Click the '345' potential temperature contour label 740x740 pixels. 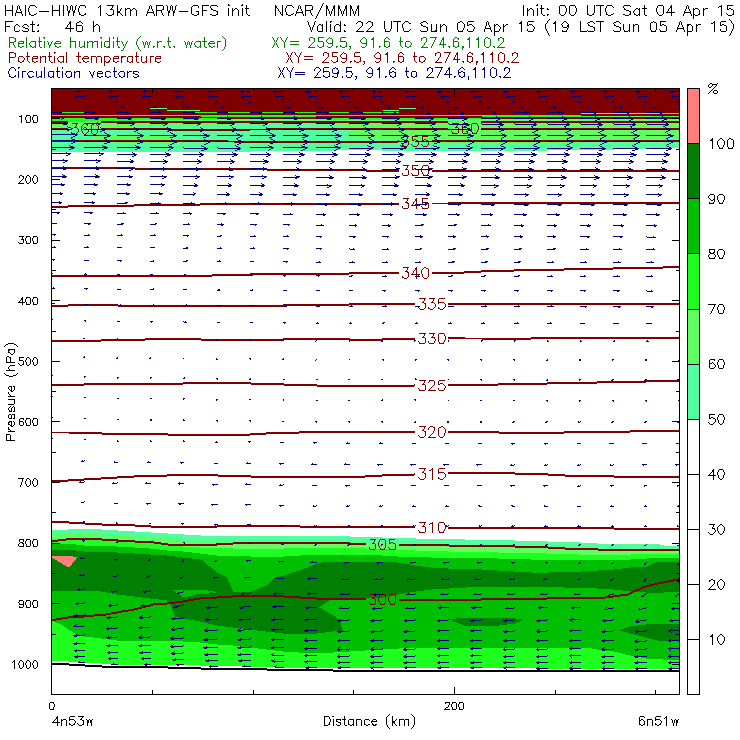click(x=415, y=204)
